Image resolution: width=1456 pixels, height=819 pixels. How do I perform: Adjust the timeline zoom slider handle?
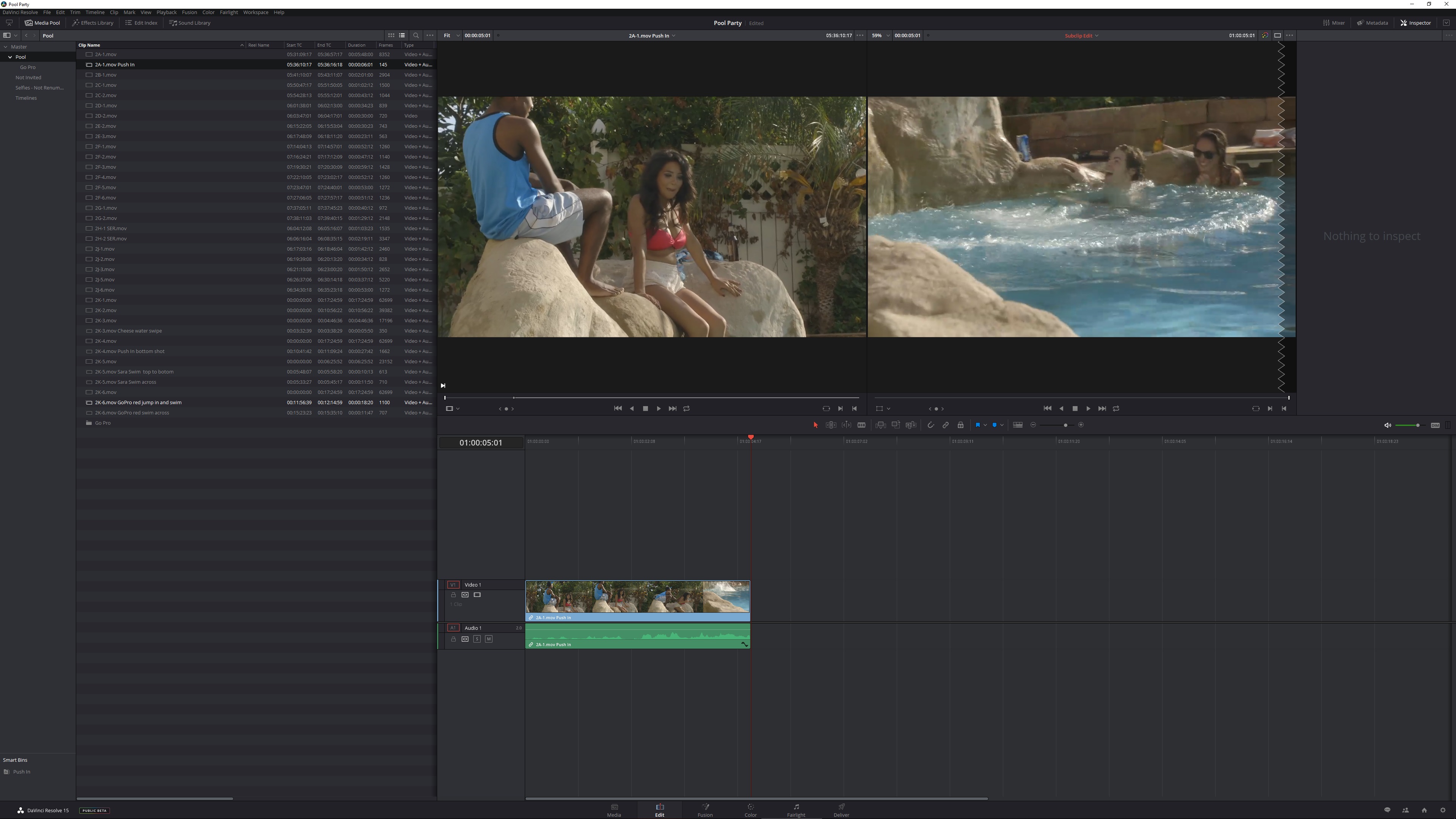pos(1065,425)
